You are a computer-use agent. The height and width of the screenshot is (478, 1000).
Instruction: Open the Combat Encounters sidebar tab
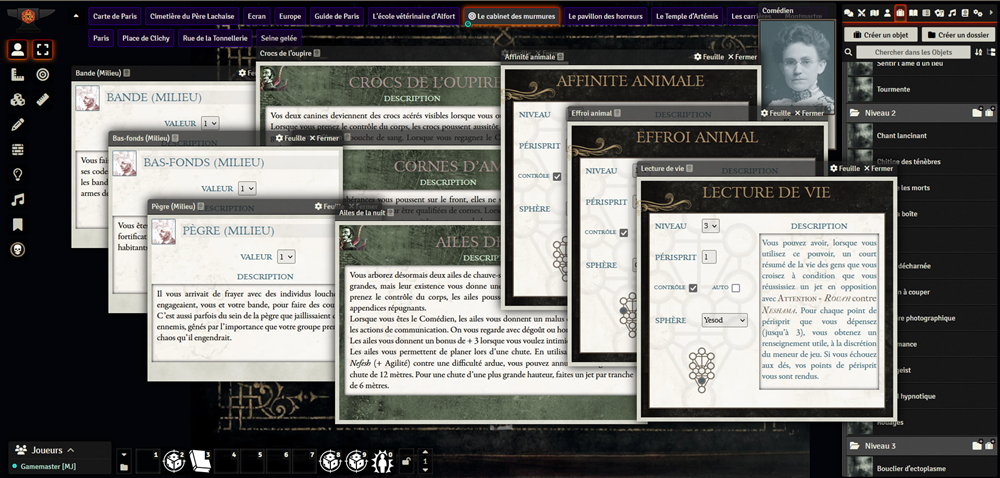[x=860, y=12]
